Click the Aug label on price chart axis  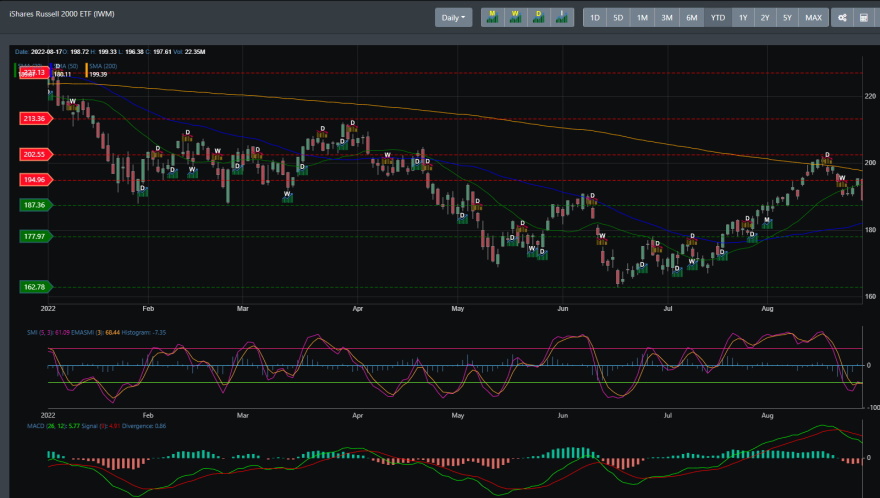[x=767, y=308]
